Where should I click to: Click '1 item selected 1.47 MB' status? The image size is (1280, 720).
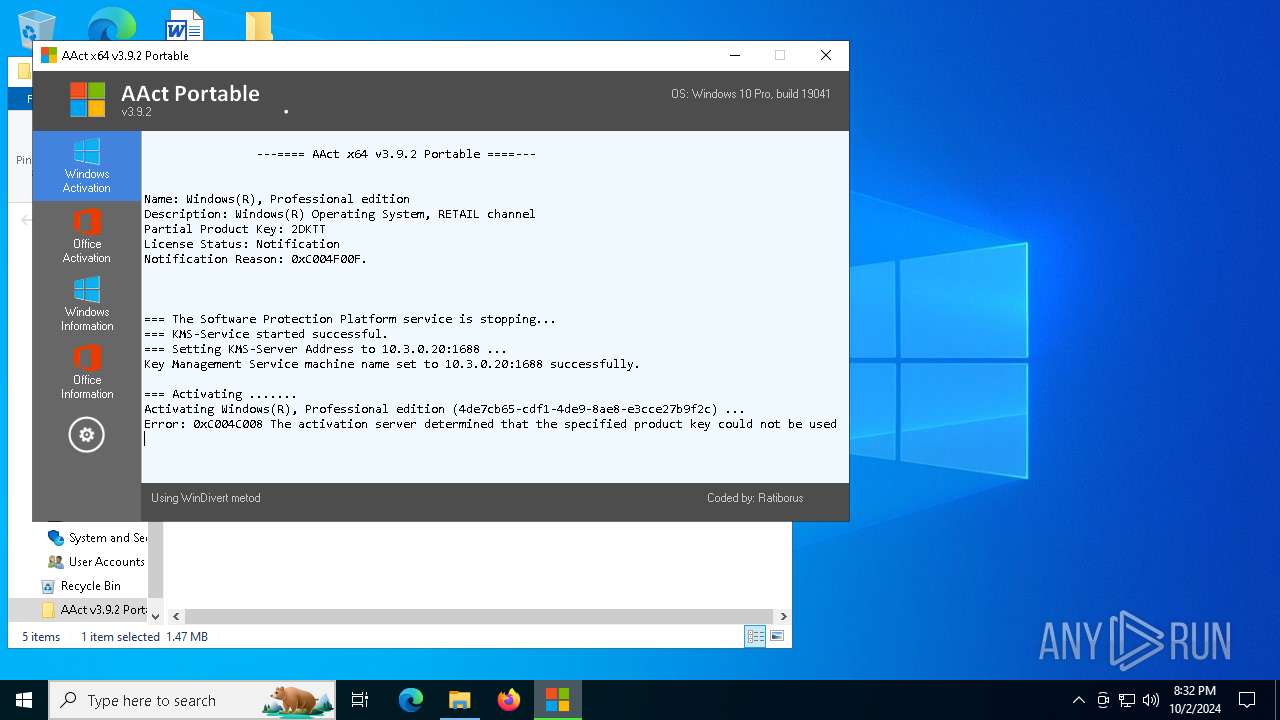click(x=144, y=637)
